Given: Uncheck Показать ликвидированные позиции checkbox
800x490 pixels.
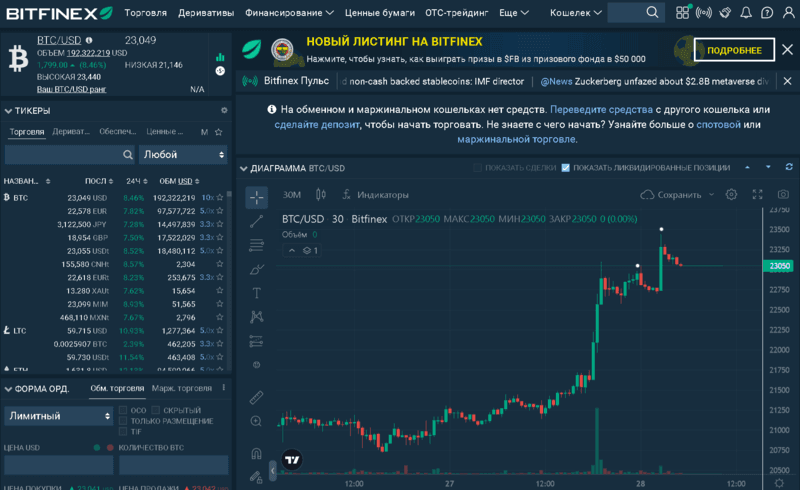Looking at the screenshot, I should (x=565, y=167).
